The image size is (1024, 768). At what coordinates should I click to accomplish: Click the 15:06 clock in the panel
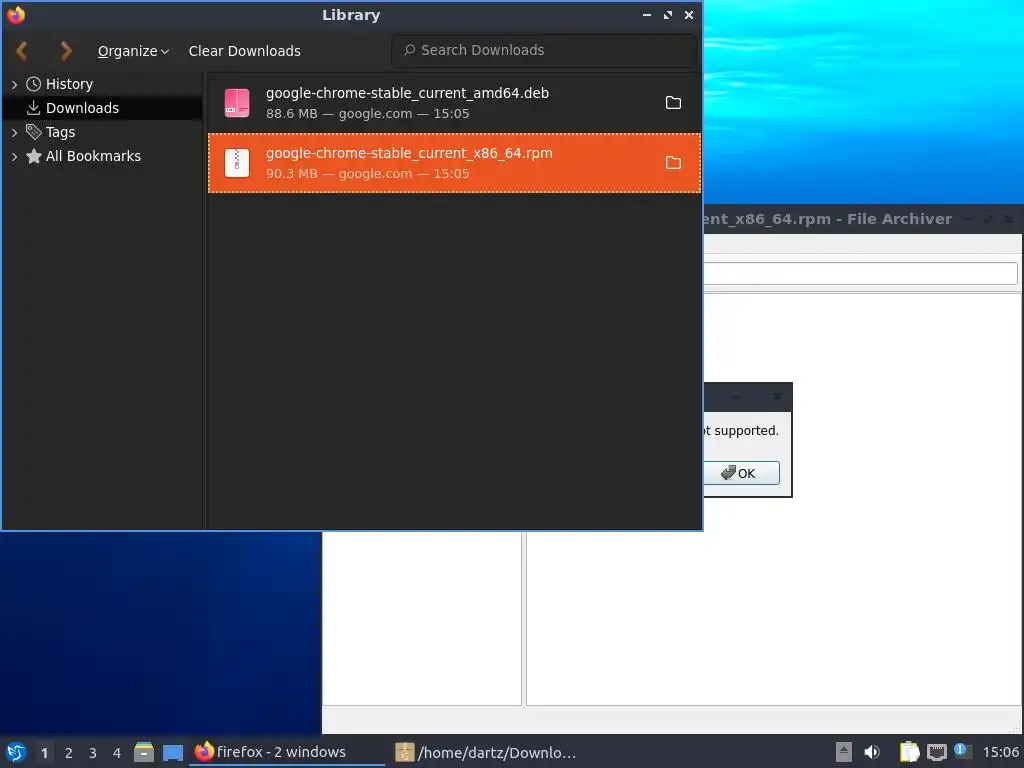(1000, 752)
